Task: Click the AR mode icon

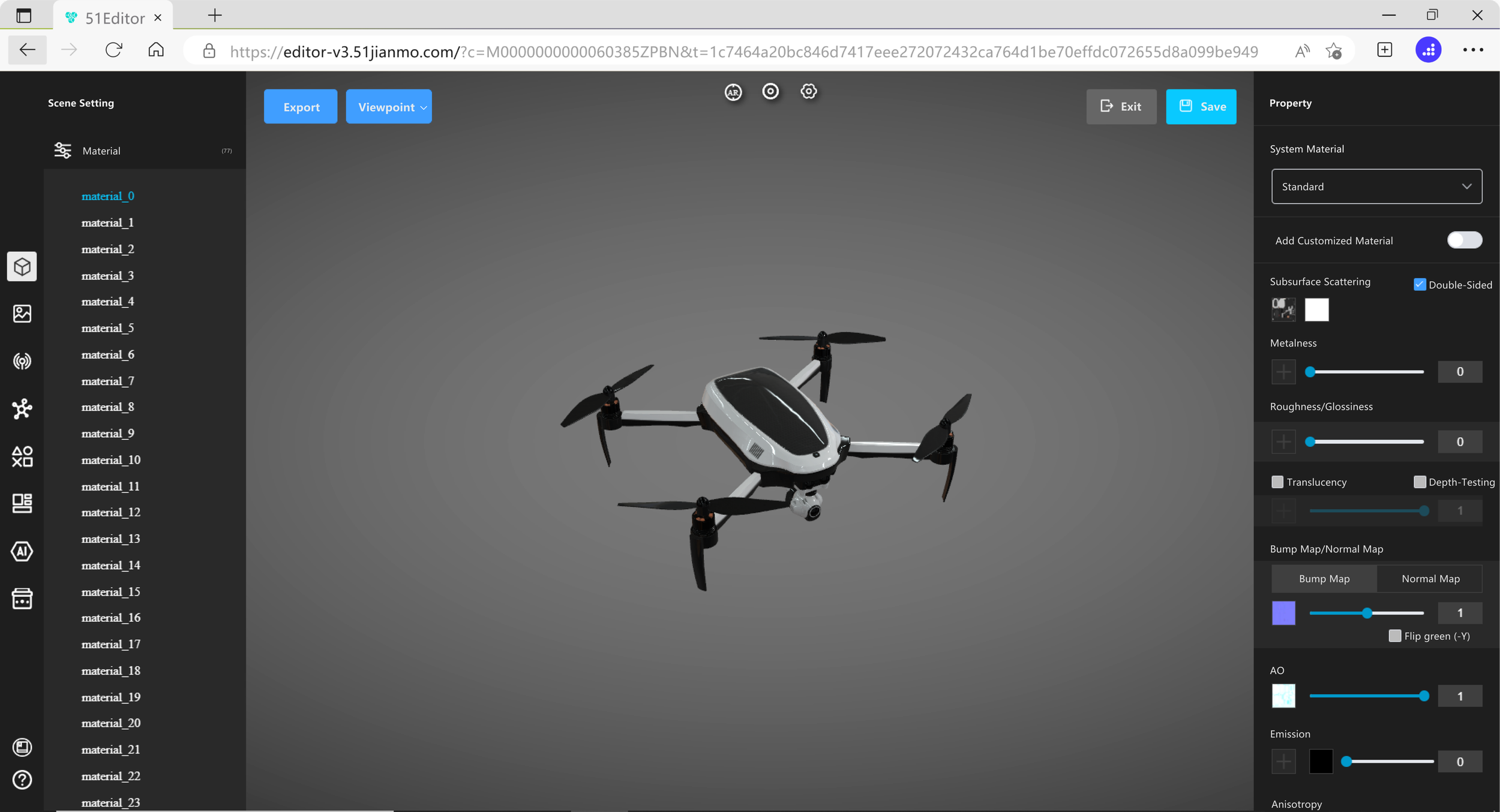Action: [x=733, y=92]
